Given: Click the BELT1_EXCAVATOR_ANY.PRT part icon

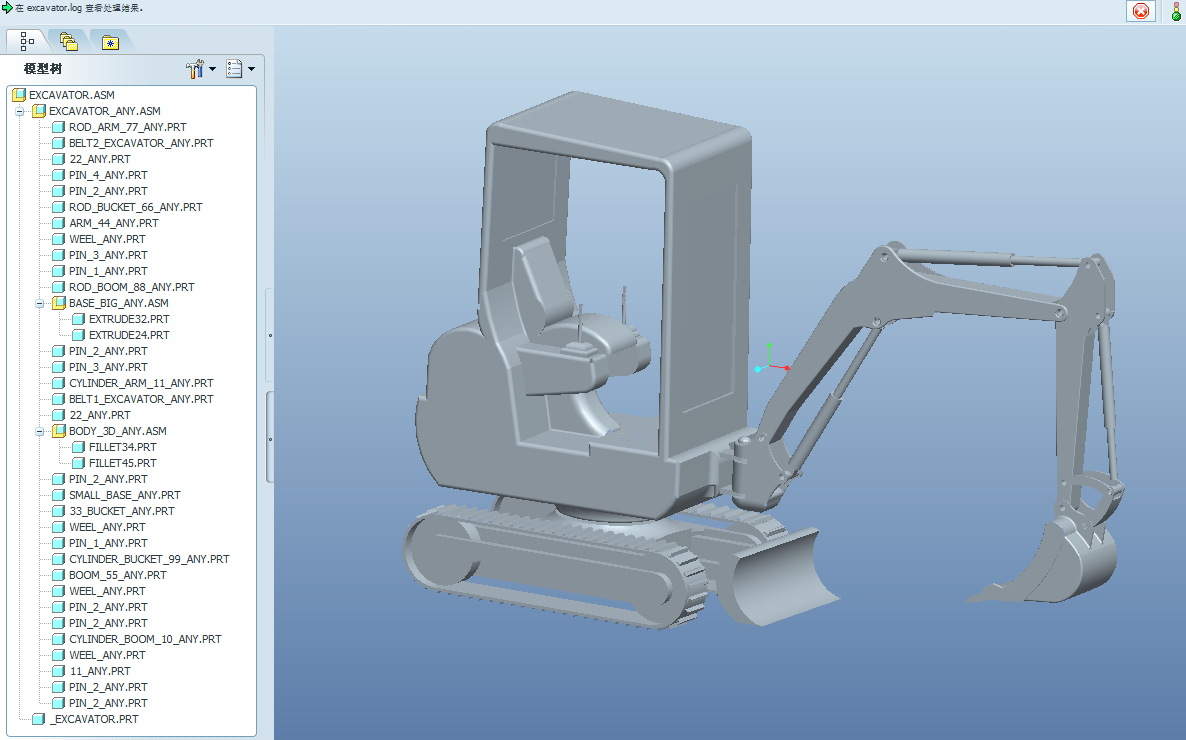Looking at the screenshot, I should pos(58,400).
